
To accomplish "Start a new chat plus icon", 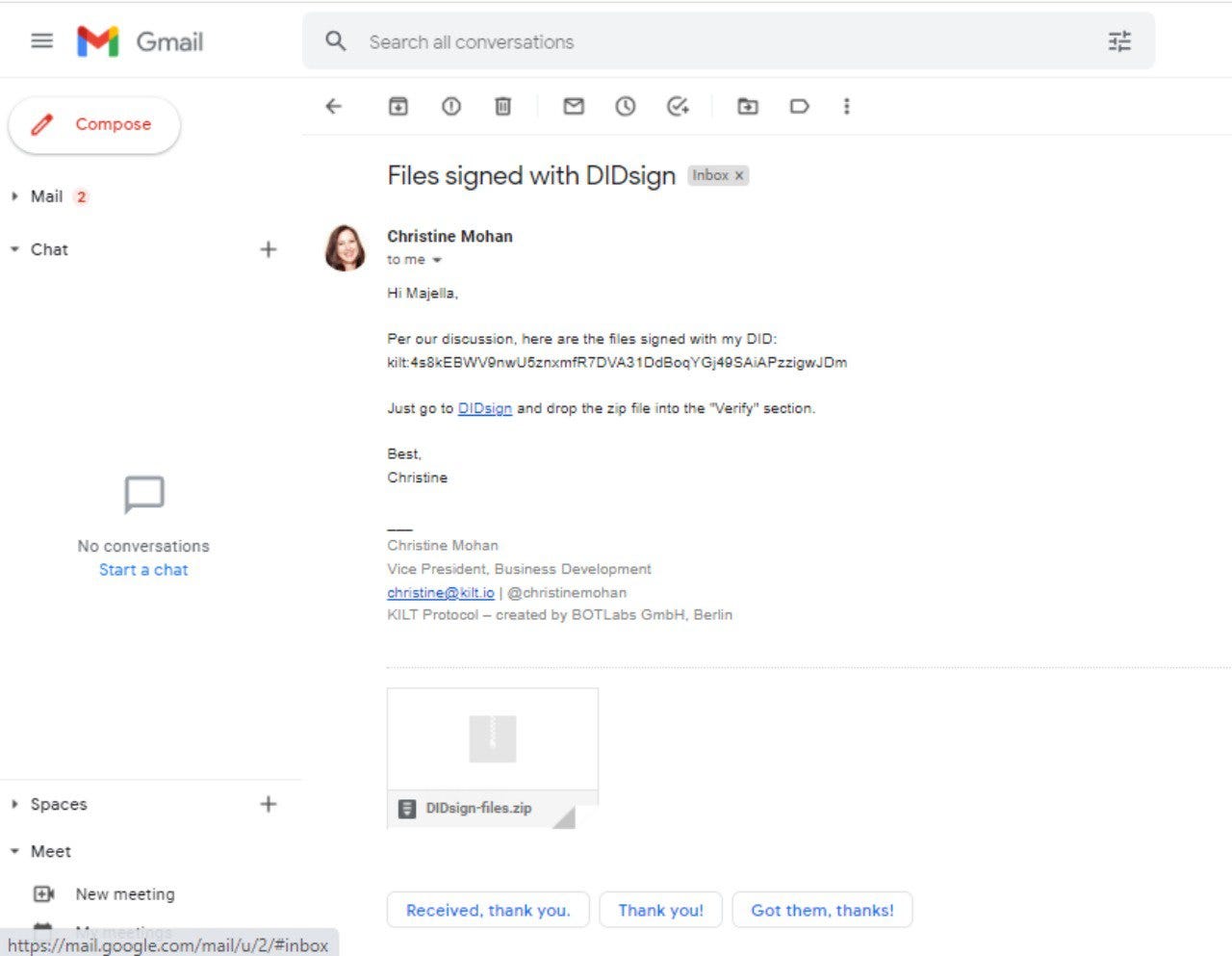I will [269, 249].
